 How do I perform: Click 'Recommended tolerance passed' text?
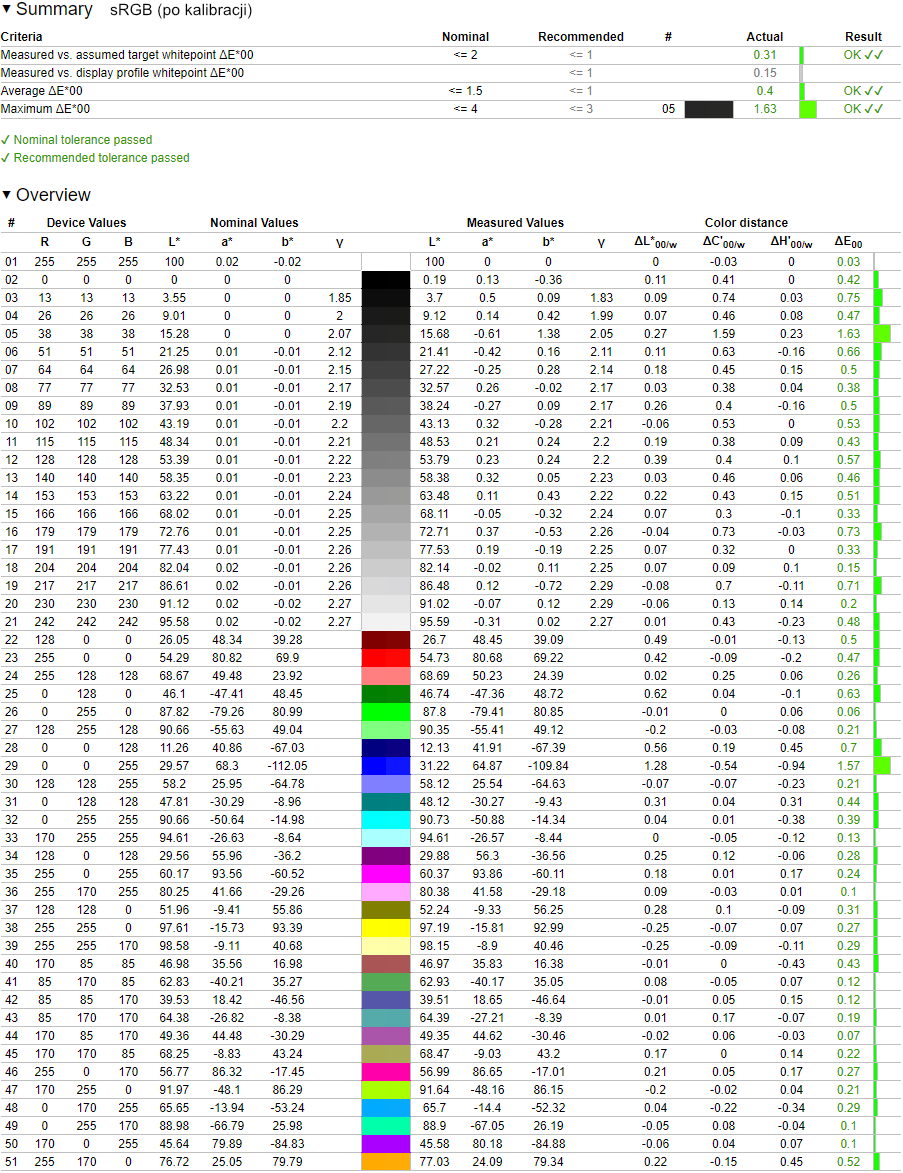coord(102,158)
